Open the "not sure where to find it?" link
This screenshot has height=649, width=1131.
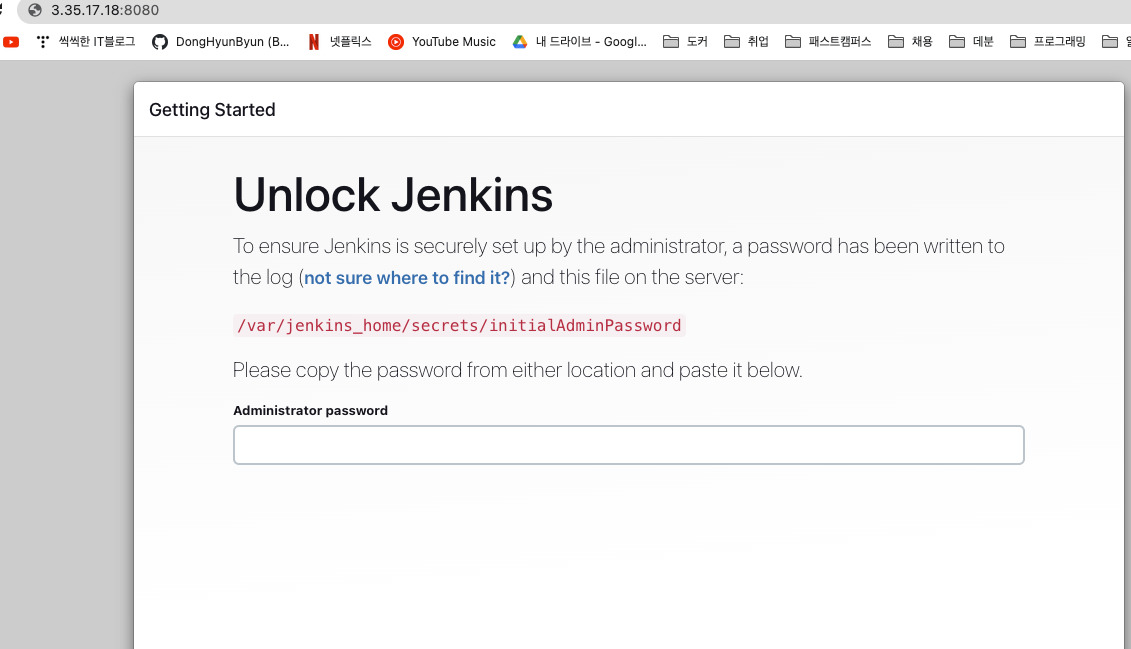(x=407, y=278)
